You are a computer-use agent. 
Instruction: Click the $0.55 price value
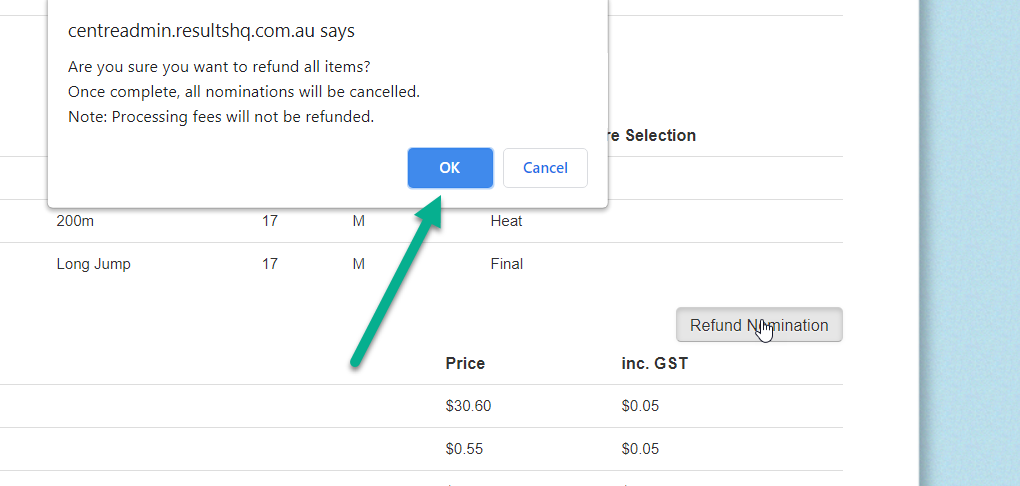coord(464,449)
